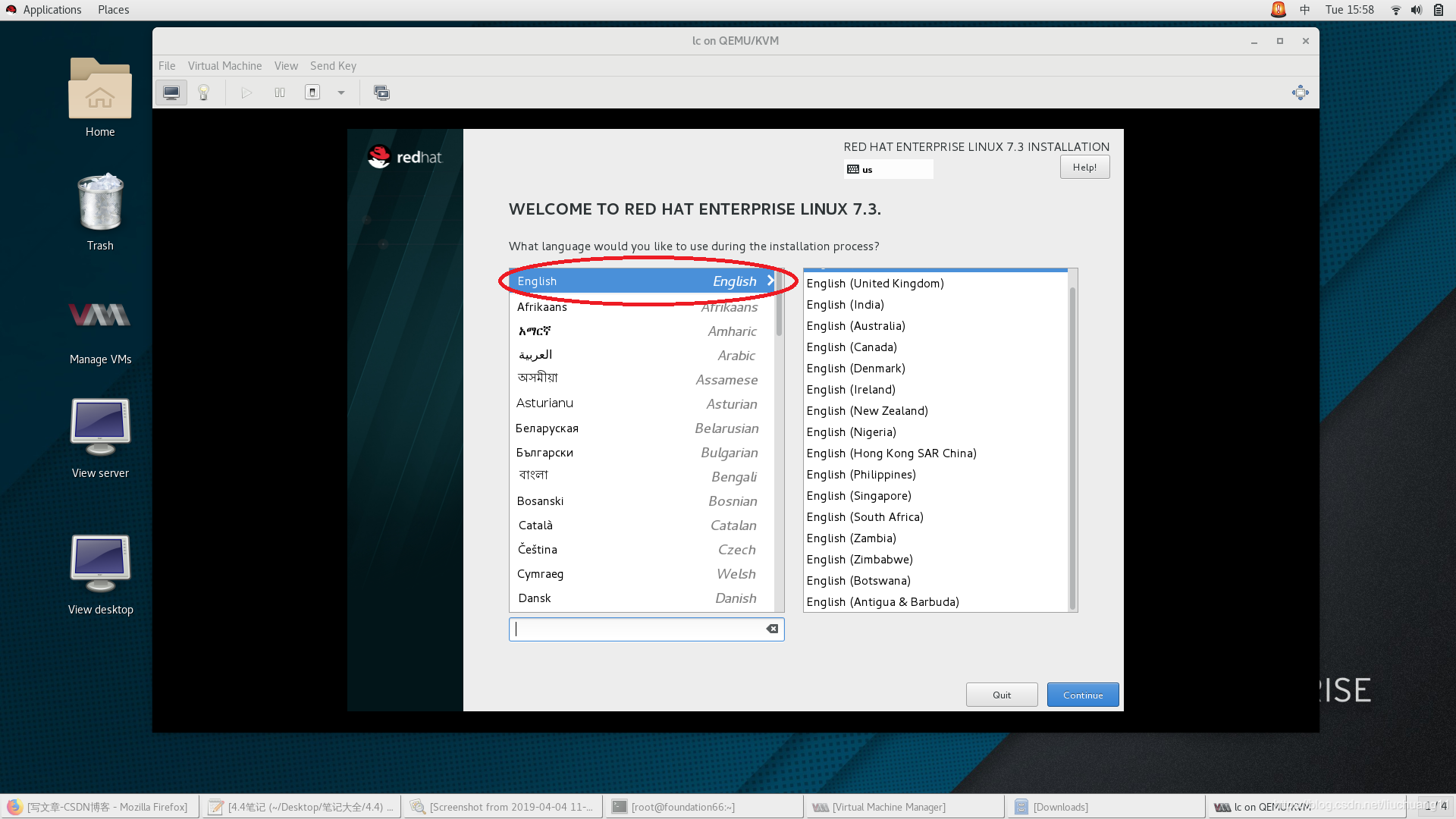Open snapshots manager icon
This screenshot has height=819, width=1456.
pyautogui.click(x=381, y=93)
